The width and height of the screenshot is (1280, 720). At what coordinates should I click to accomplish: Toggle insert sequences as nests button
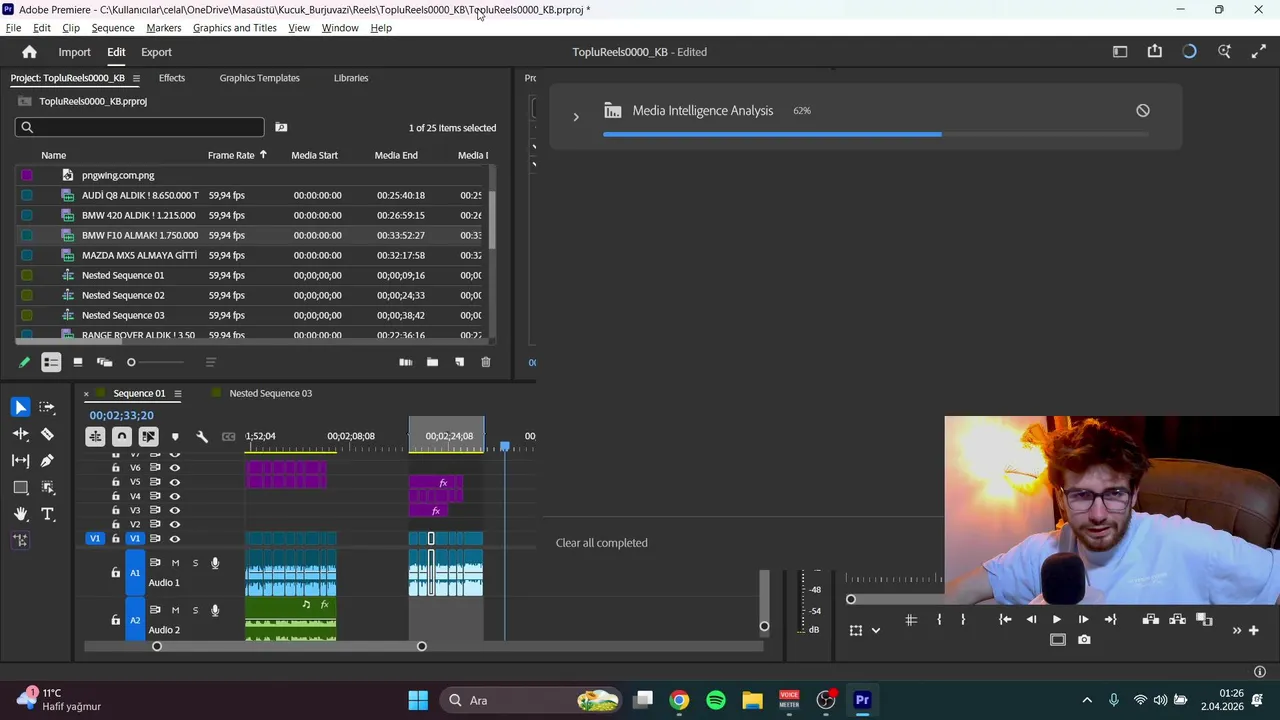(x=95, y=436)
